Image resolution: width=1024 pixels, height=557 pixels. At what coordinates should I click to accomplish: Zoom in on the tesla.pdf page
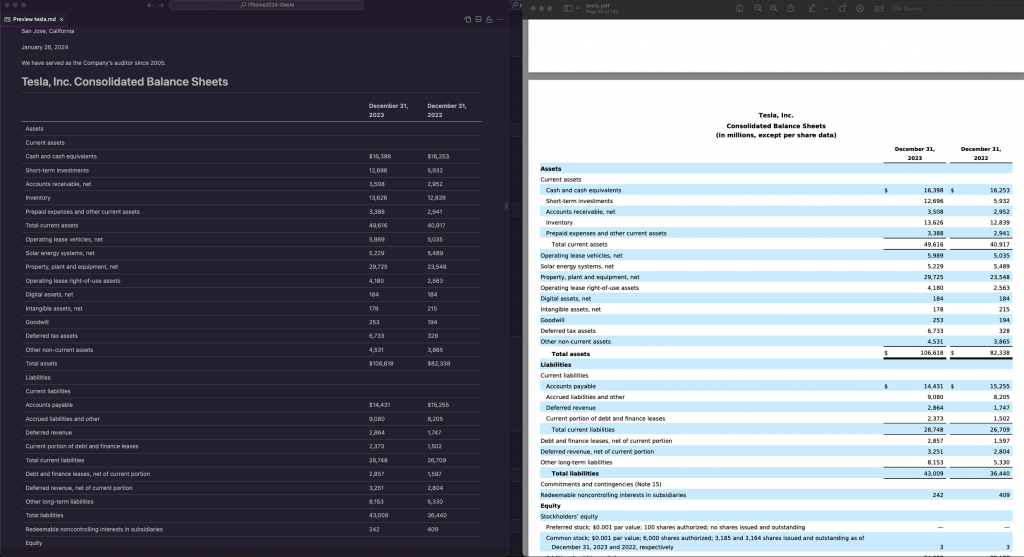coord(773,8)
